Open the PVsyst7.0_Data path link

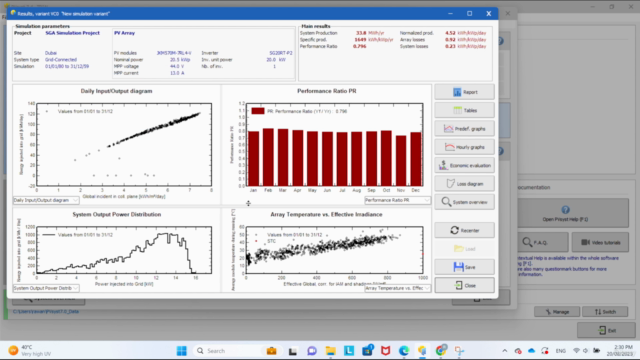pos(46,311)
